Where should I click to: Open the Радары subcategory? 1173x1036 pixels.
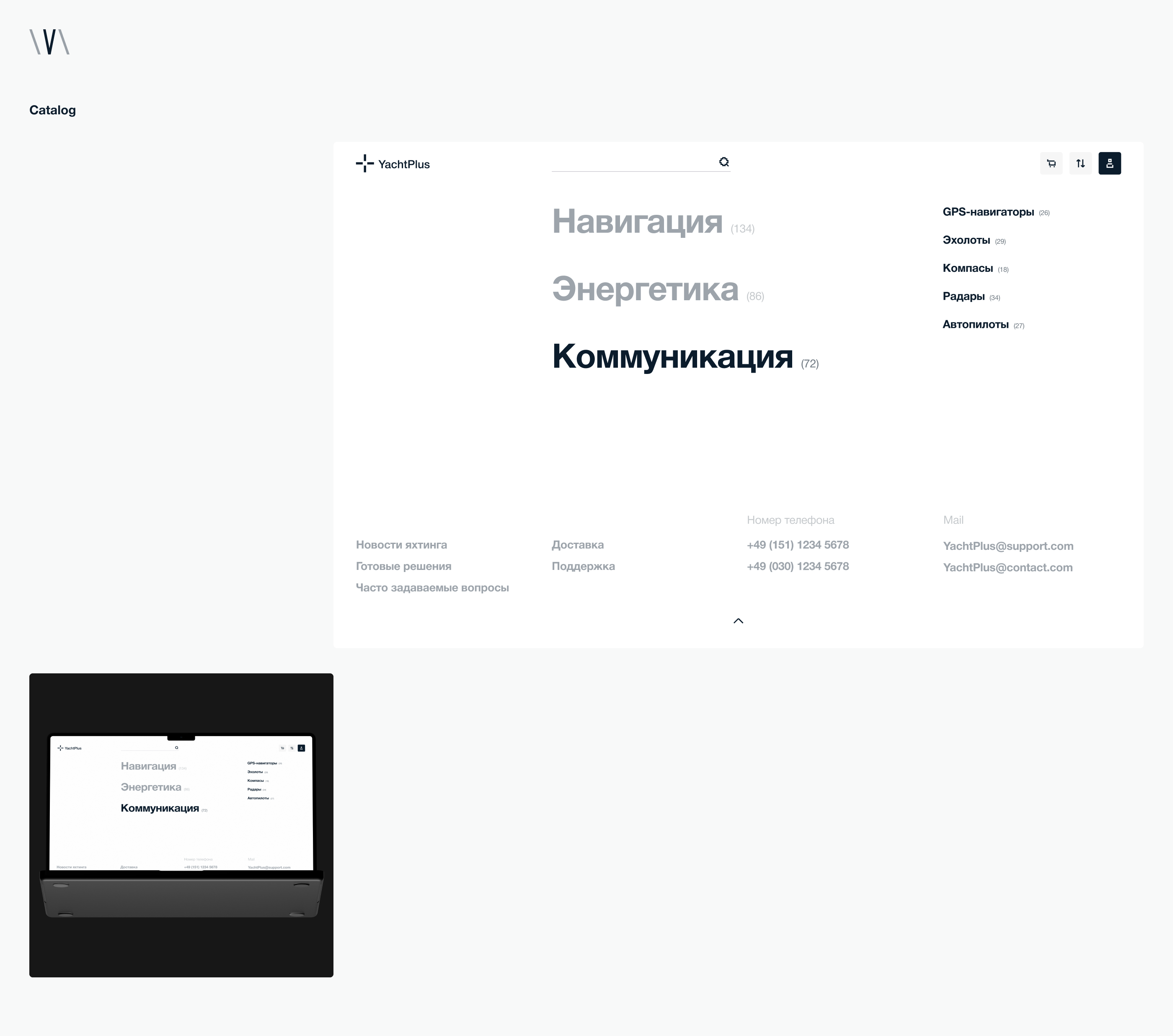click(x=963, y=296)
